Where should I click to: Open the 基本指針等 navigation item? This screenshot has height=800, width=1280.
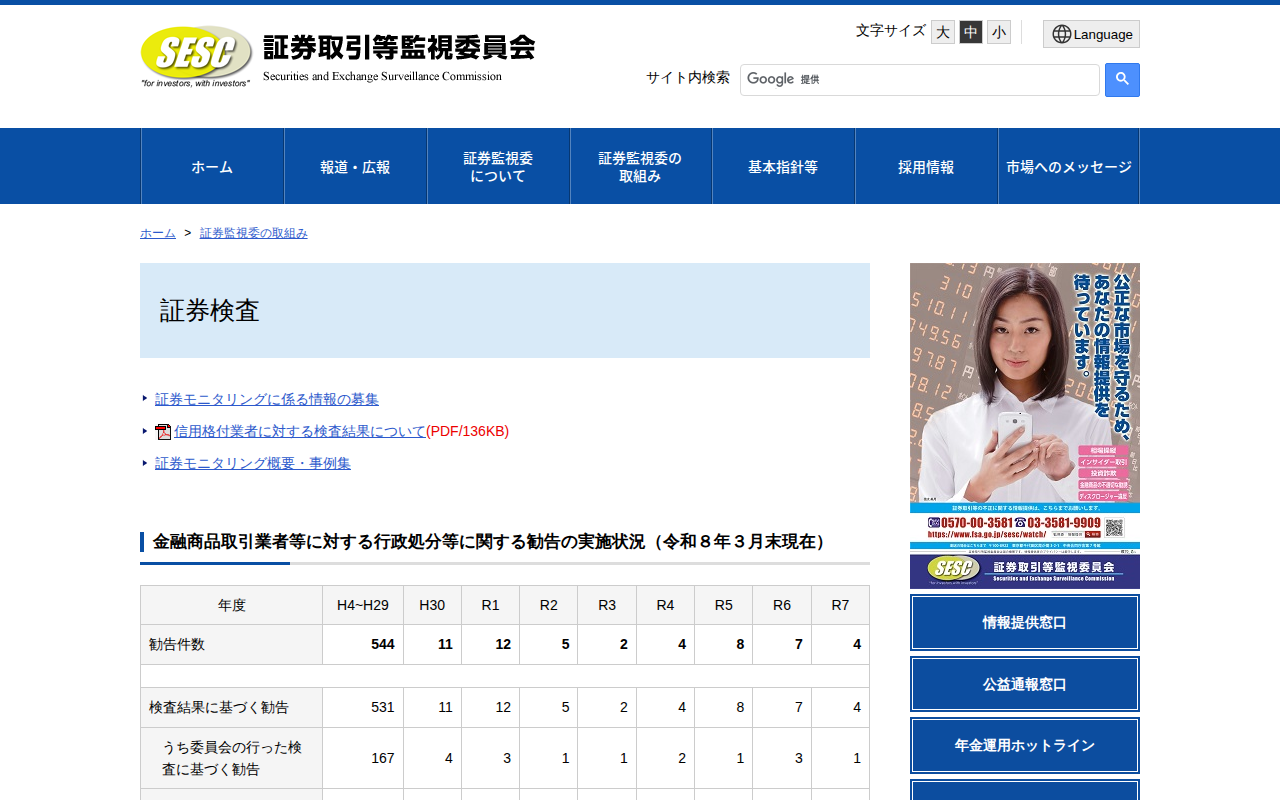point(784,166)
